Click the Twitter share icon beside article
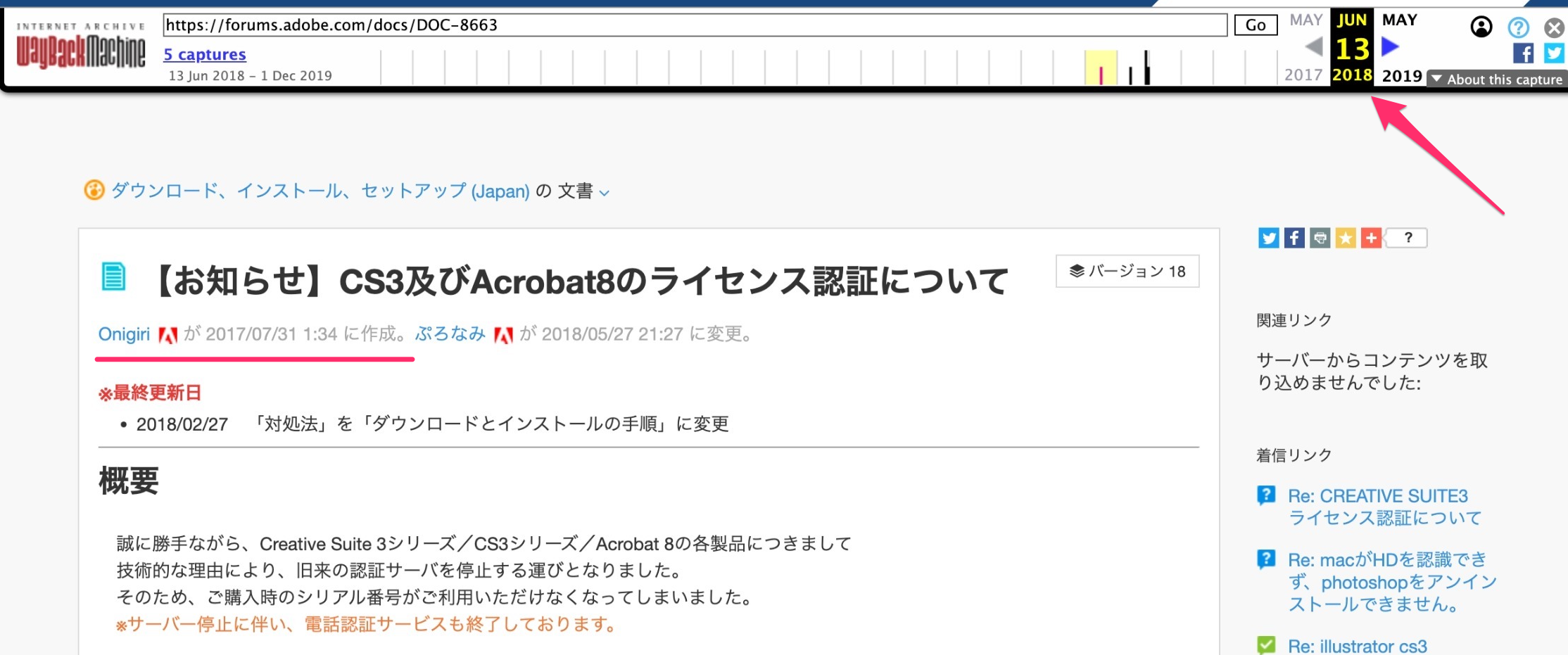Image resolution: width=1568 pixels, height=655 pixels. 1268,239
